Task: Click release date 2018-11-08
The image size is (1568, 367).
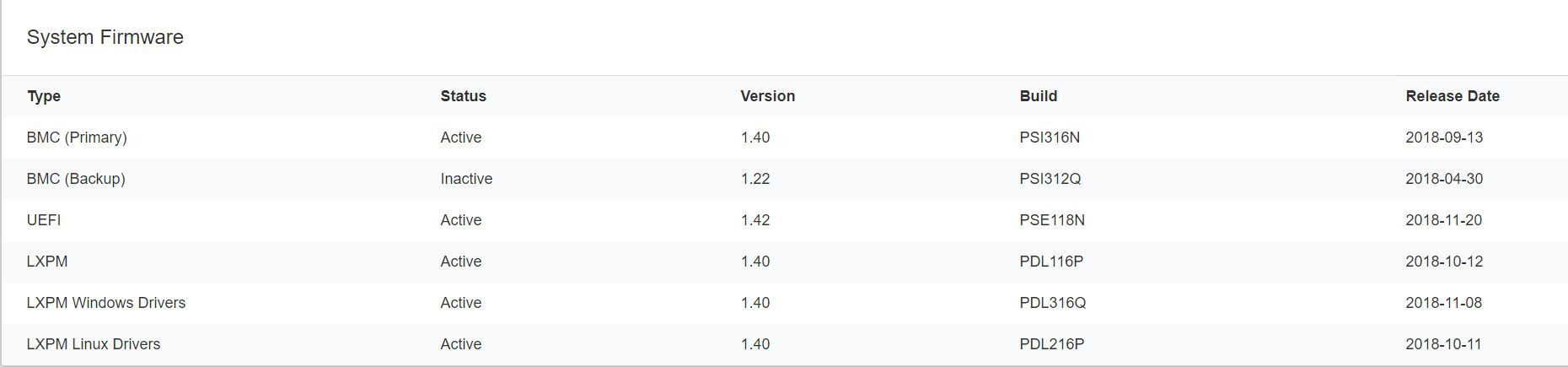Action: click(1443, 303)
